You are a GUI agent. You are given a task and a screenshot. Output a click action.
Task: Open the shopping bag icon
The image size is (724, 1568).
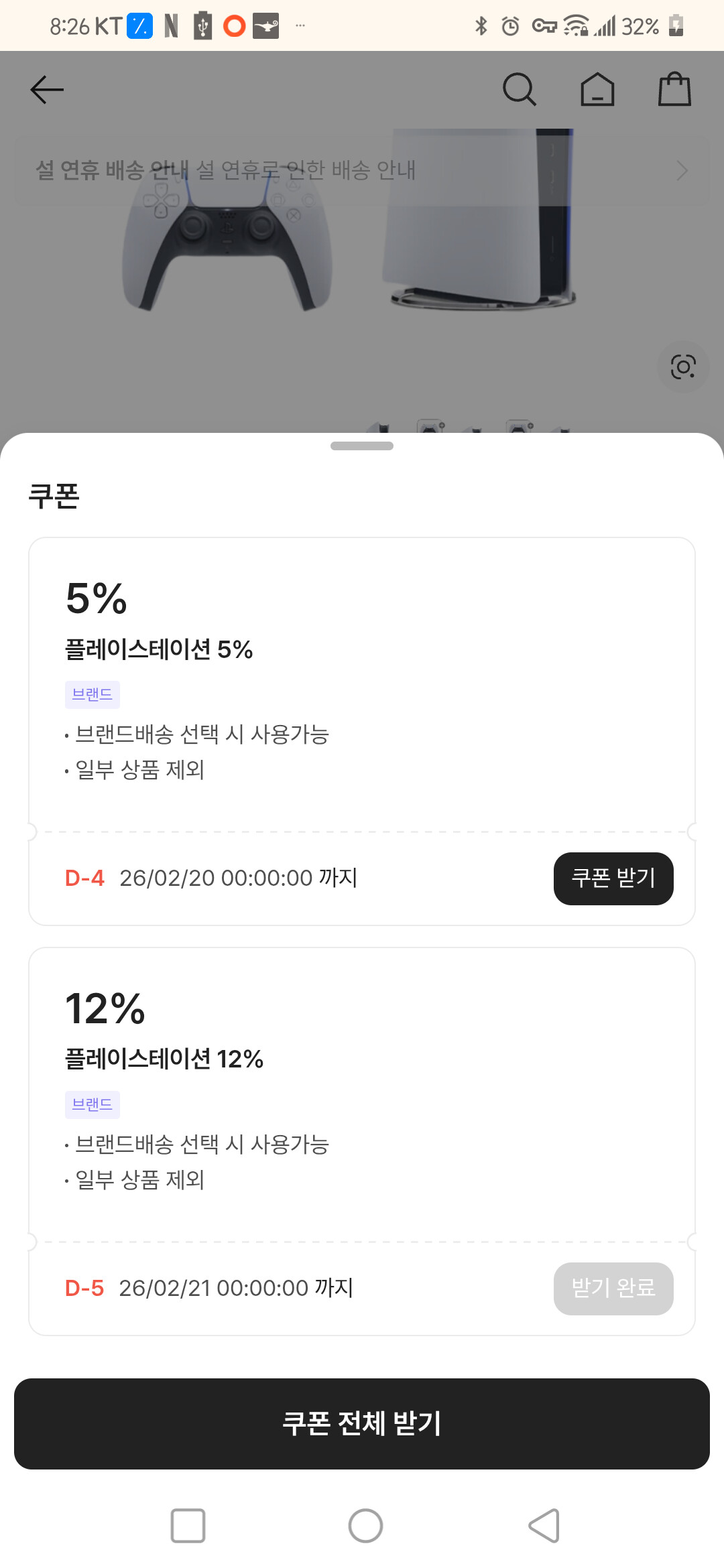[x=674, y=90]
